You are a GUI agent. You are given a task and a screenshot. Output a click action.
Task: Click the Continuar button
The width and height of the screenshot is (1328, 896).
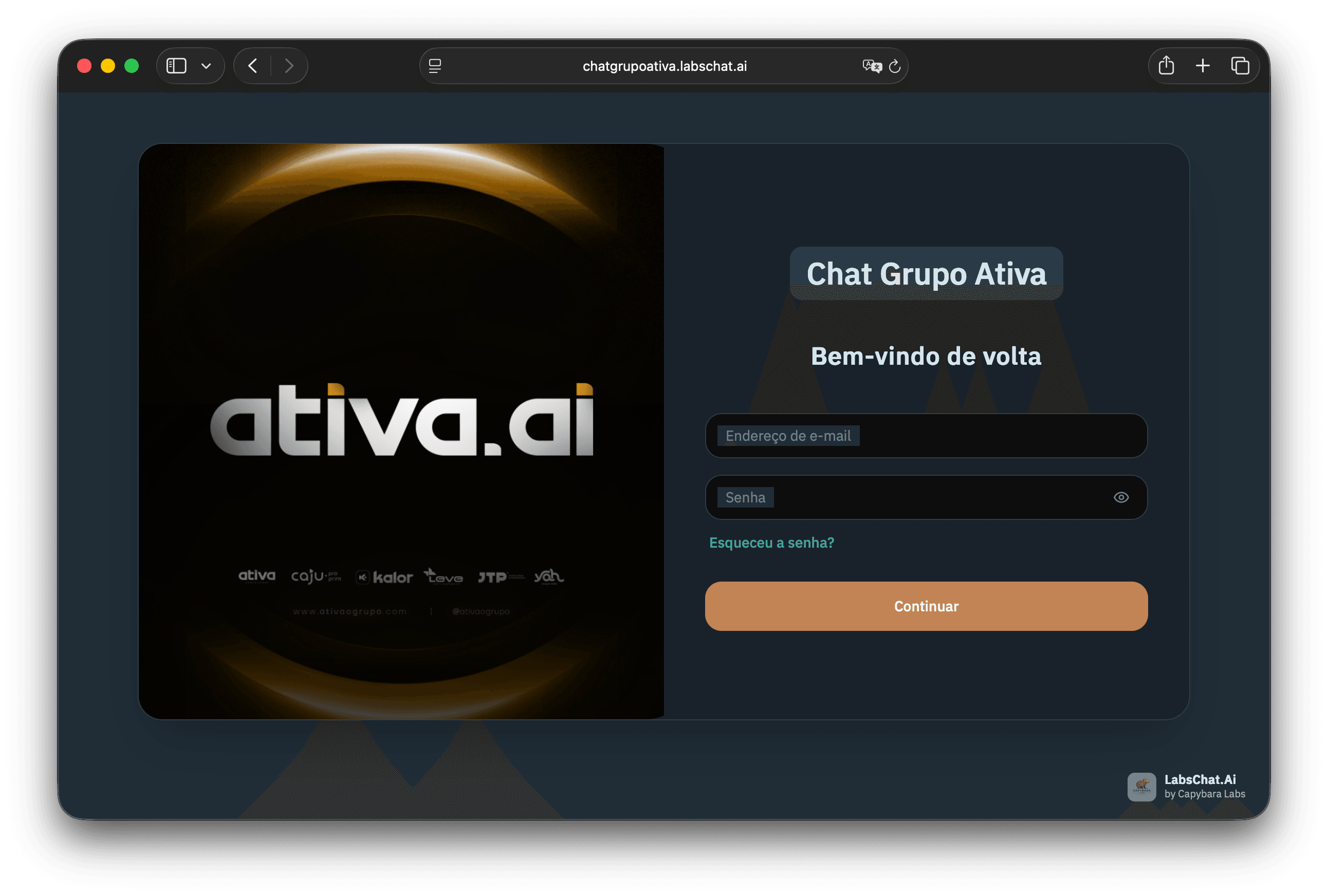[x=926, y=606]
